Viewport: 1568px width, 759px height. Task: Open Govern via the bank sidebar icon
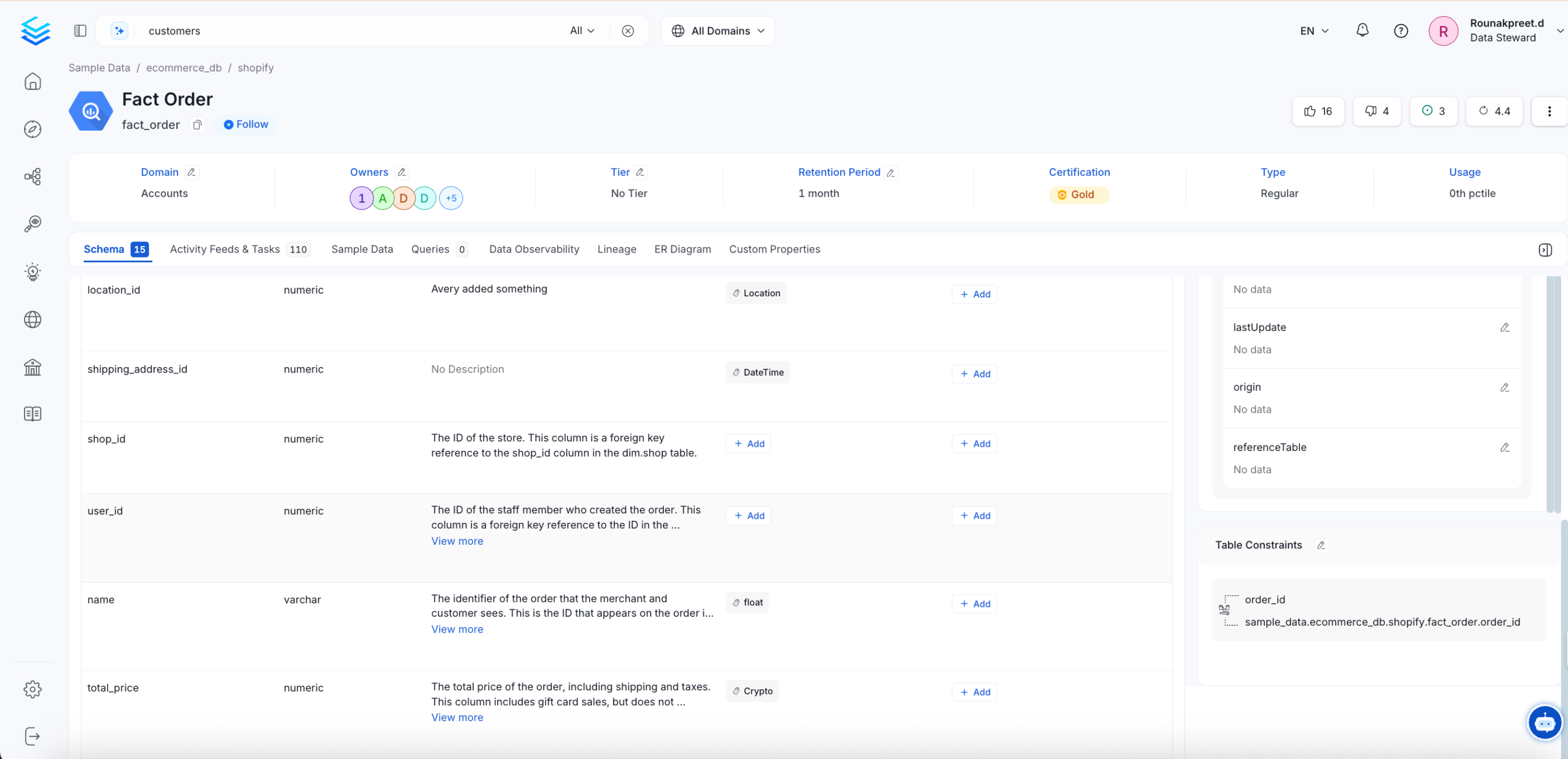coord(33,367)
